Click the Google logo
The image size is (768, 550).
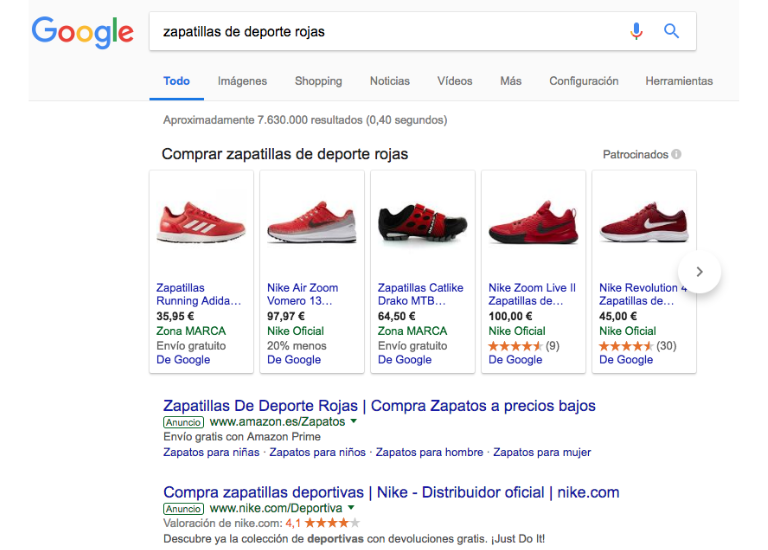coord(83,32)
